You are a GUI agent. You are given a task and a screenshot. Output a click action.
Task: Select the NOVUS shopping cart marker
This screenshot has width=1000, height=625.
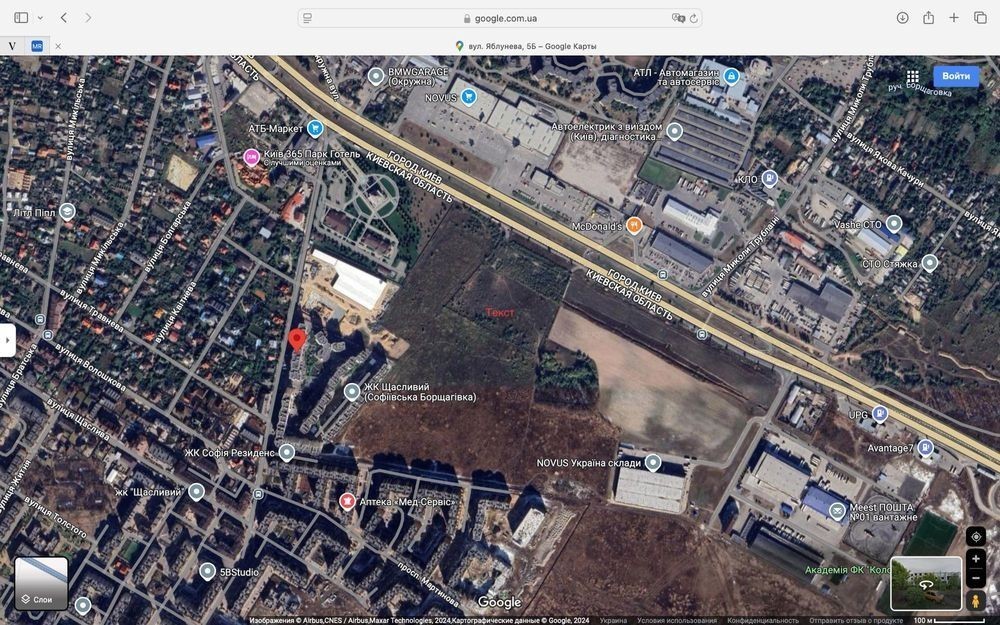point(468,97)
